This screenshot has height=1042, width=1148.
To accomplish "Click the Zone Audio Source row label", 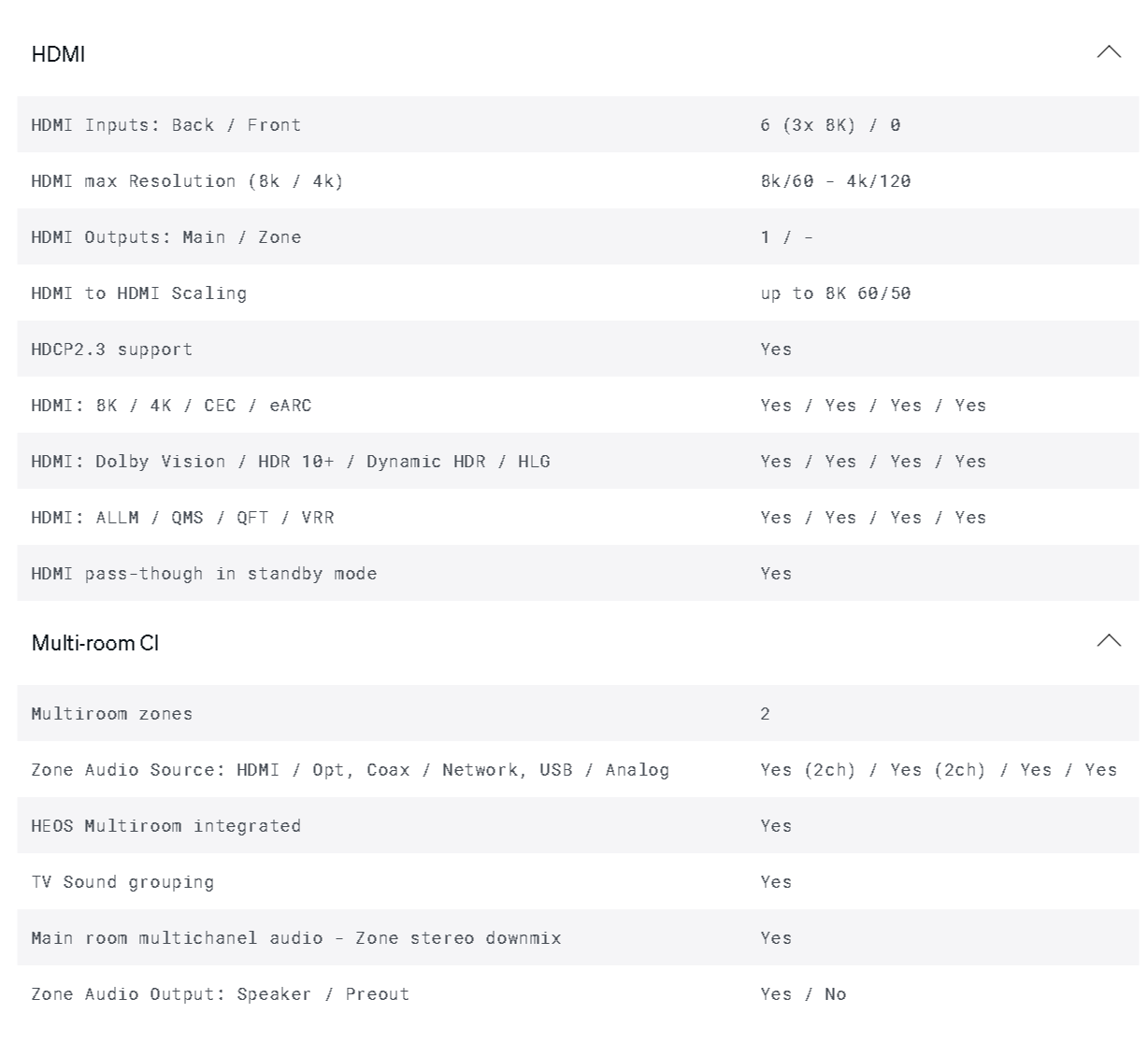I will tap(350, 770).
